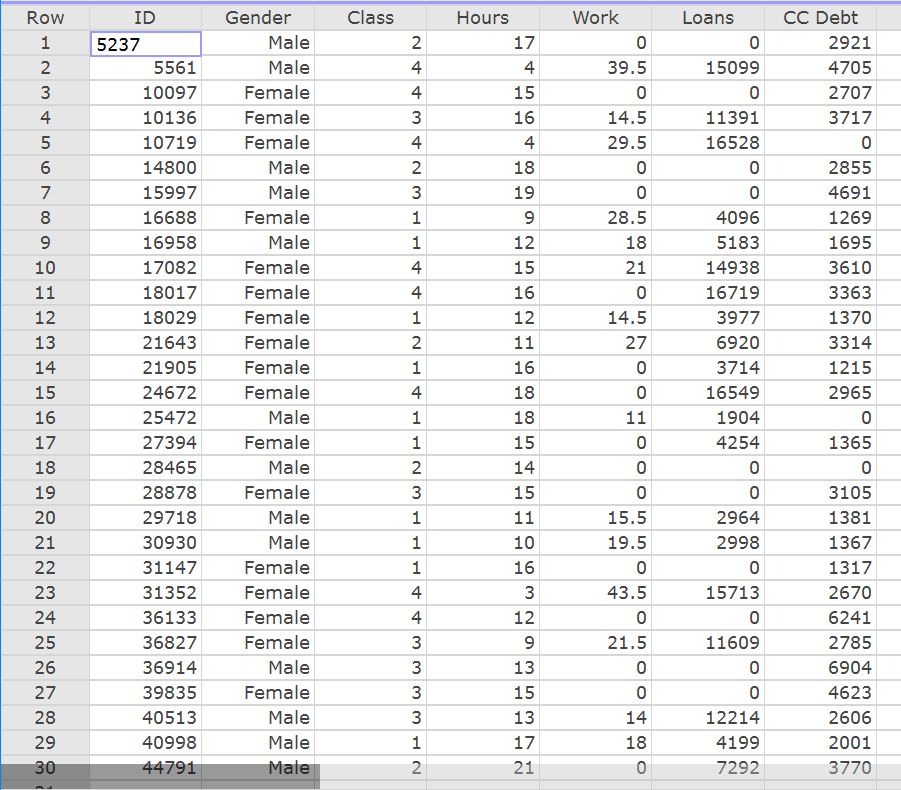Select the CC Debt cell showing 6241
Image resolution: width=901 pixels, height=790 pixels.
click(x=821, y=618)
